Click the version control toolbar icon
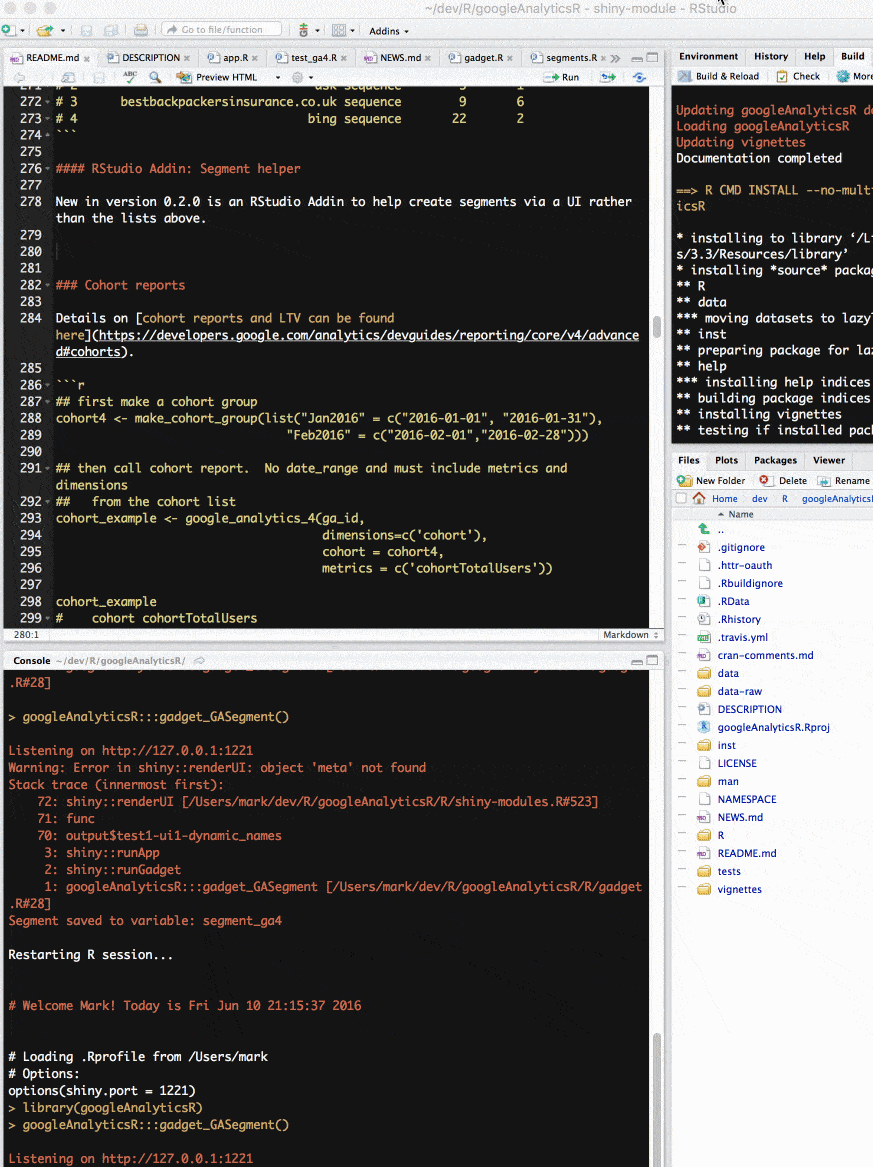The height and width of the screenshot is (1167, 873). click(x=303, y=31)
